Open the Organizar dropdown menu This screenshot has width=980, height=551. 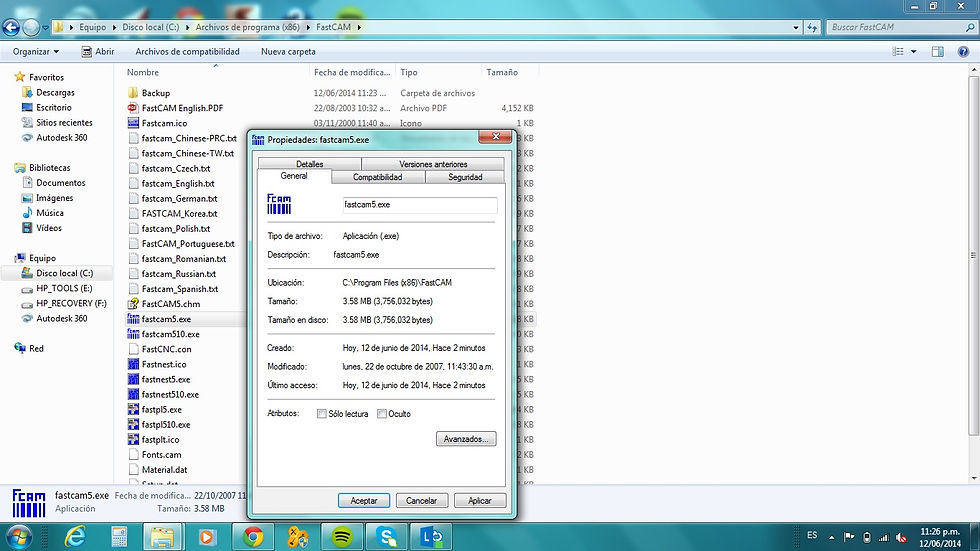coord(36,52)
